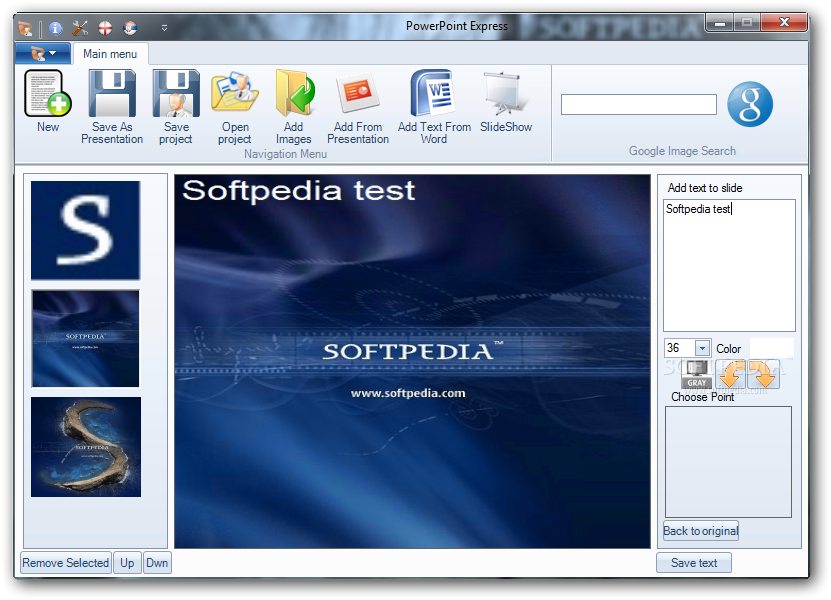
Task: Switch to the Main menu tab
Action: click(x=110, y=54)
